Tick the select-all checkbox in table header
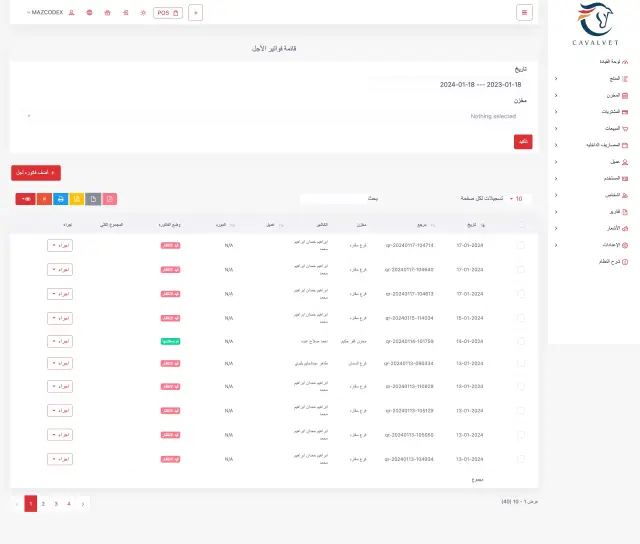 click(521, 225)
